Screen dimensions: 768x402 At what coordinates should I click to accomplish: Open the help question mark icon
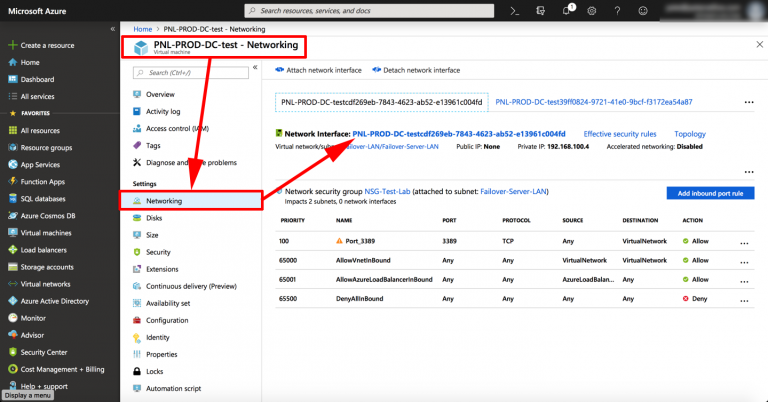point(617,11)
